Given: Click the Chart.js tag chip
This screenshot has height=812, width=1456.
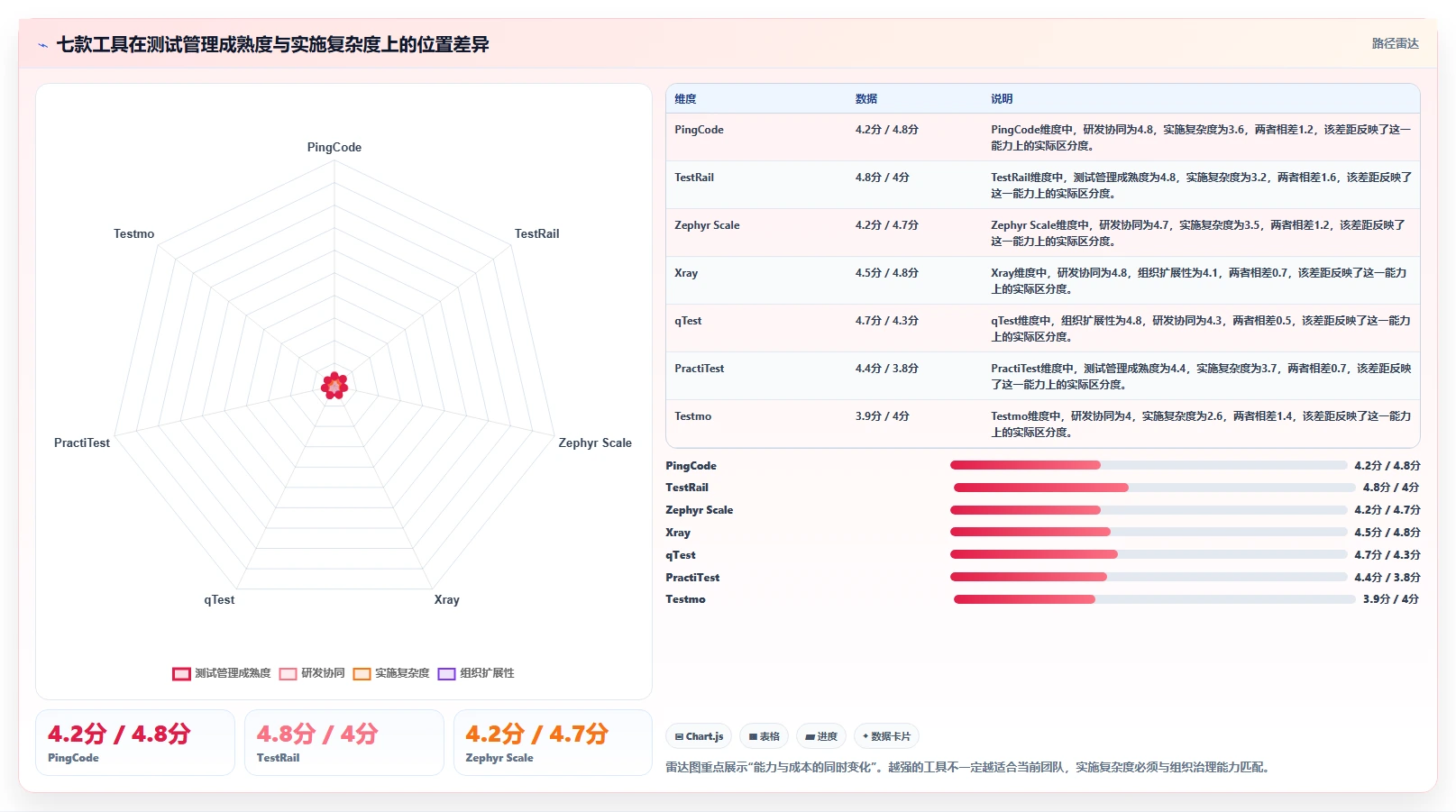Looking at the screenshot, I should pos(699,736).
